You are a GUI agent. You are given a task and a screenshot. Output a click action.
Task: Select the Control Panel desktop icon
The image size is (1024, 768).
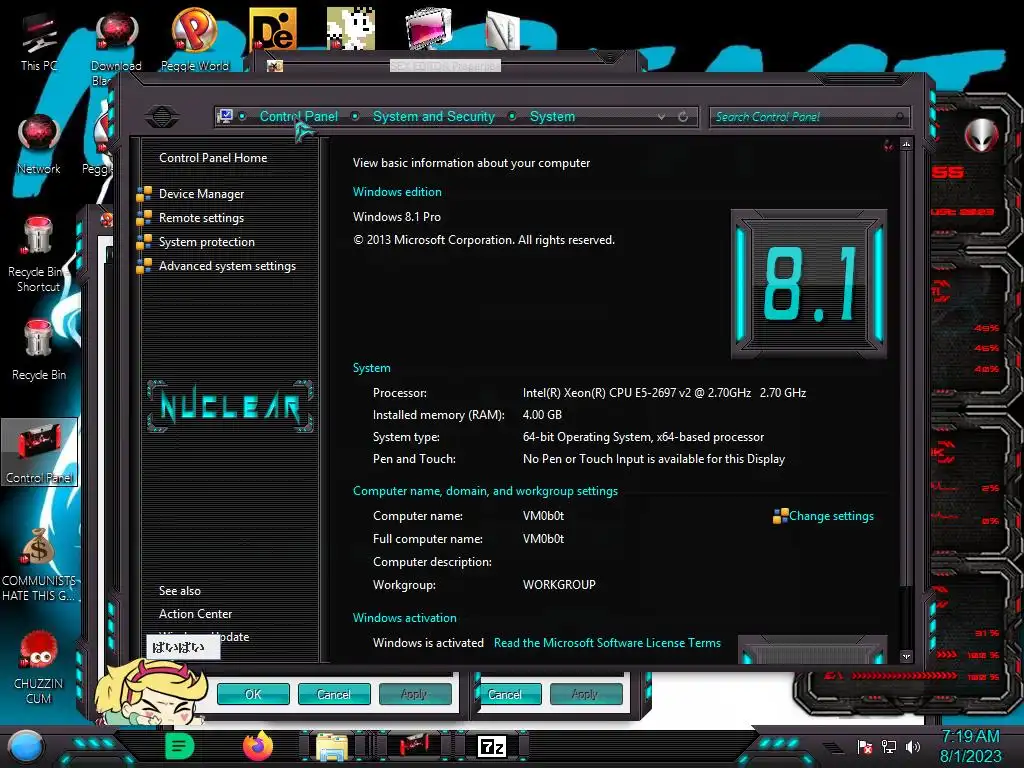tap(39, 452)
